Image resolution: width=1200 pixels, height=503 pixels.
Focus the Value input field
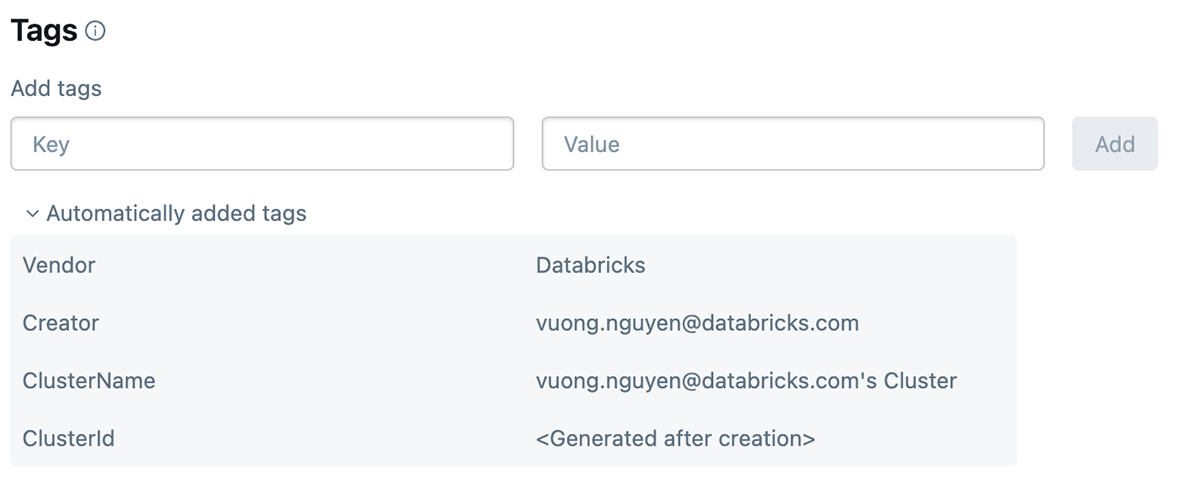[792, 144]
